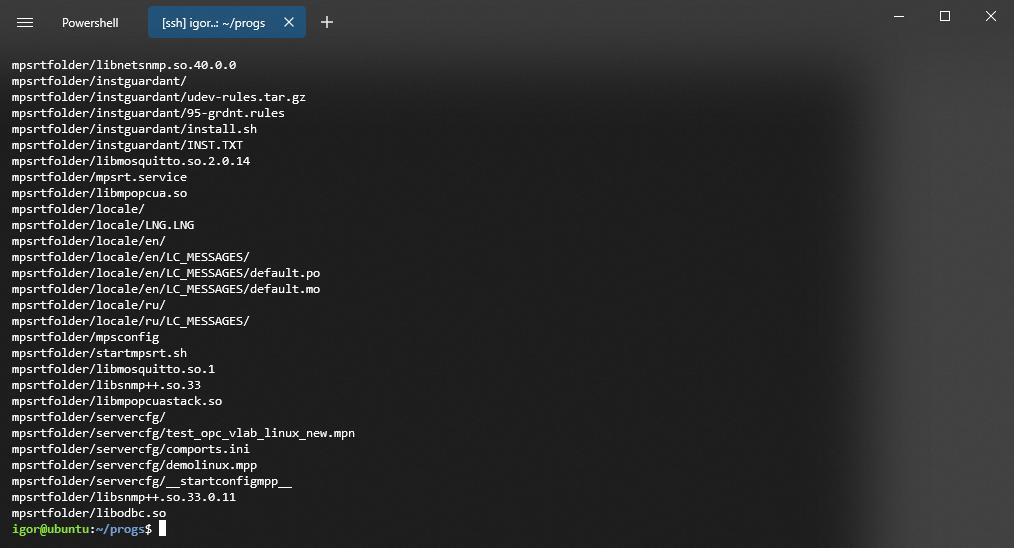
Task: Click the libmpopcua.so line
Action: [x=99, y=193]
